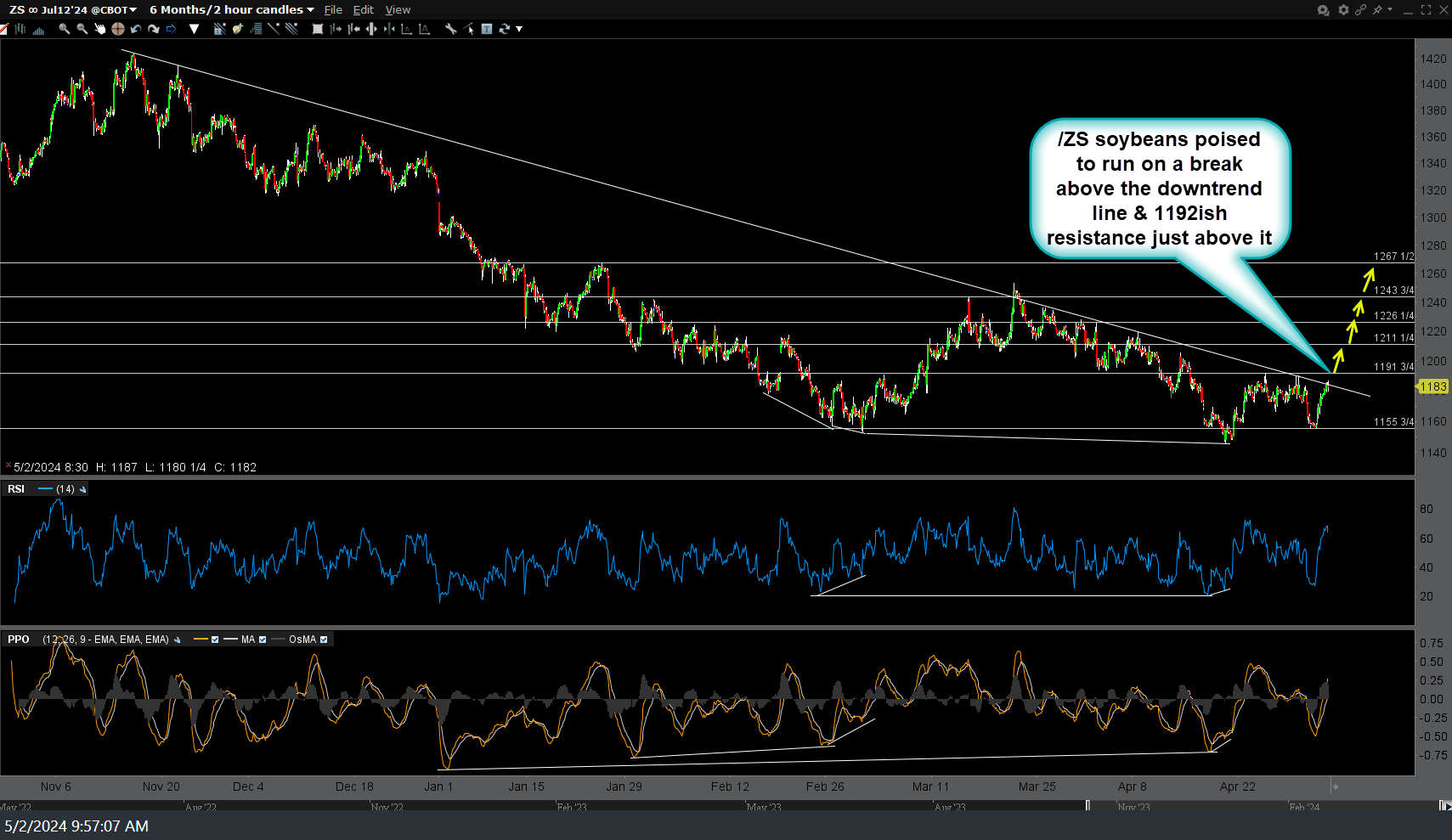1452x840 pixels.
Task: Open the pin options dropdown arrow
Action: click(1390, 10)
